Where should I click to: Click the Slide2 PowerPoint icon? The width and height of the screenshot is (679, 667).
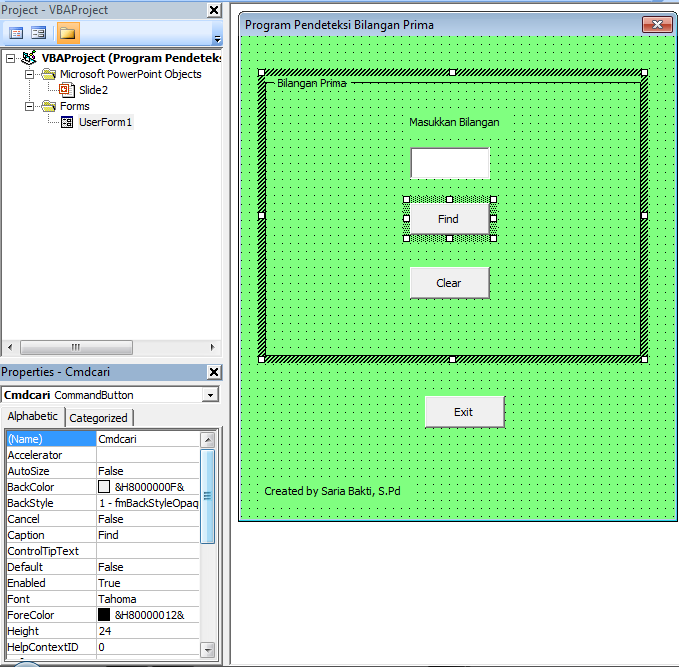pyautogui.click(x=67, y=90)
